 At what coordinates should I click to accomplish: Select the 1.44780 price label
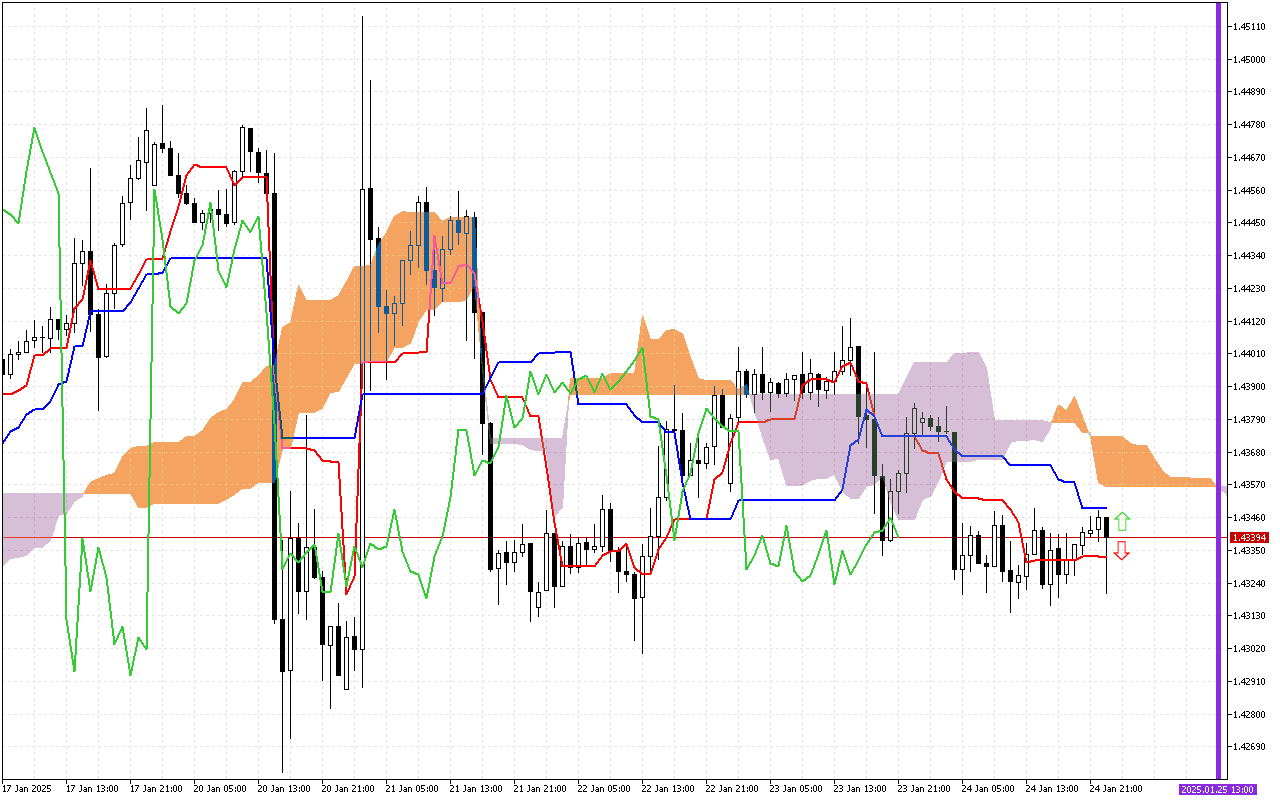1249,125
